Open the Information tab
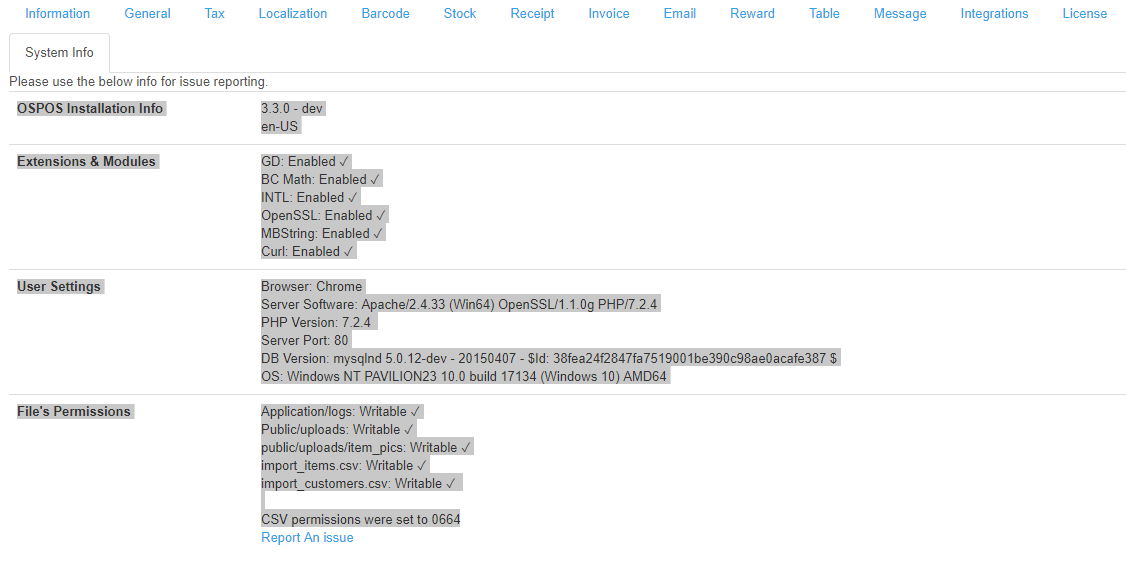This screenshot has height=566, width=1126. pos(57,14)
